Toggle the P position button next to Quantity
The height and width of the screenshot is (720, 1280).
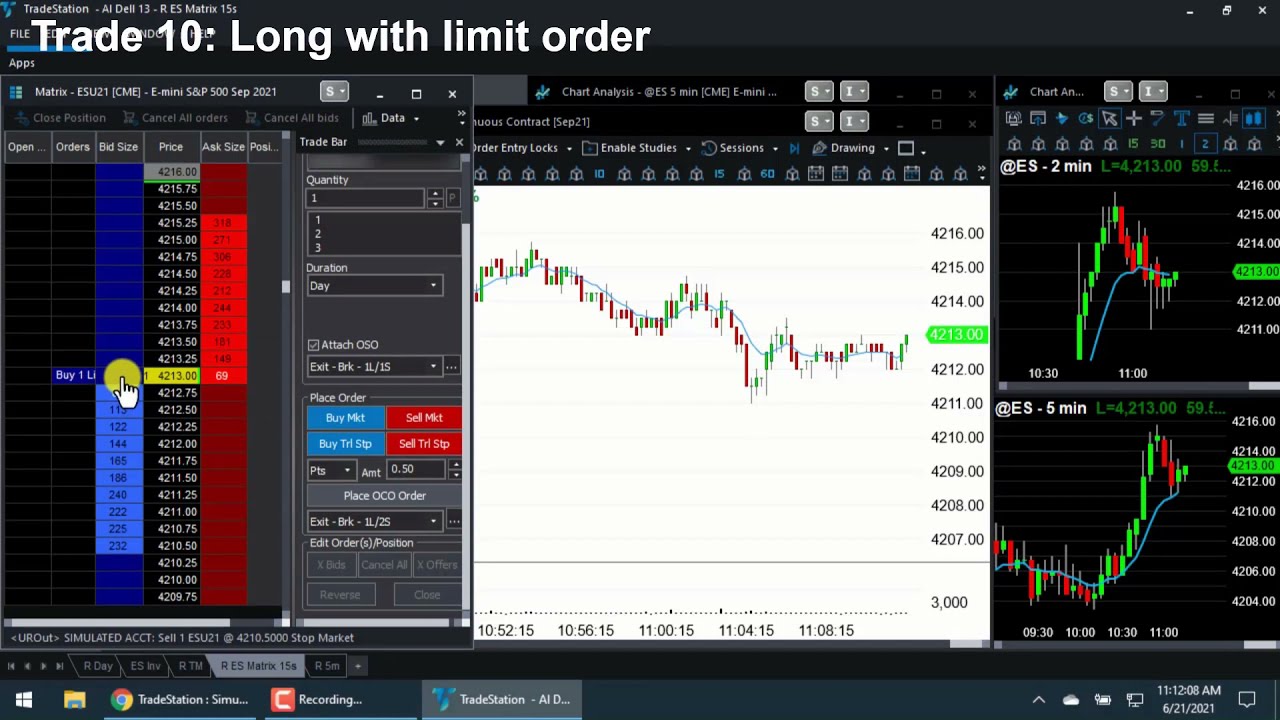[452, 198]
